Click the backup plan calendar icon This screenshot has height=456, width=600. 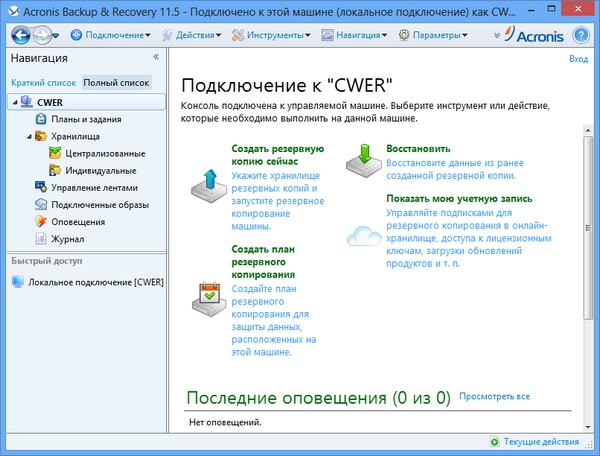[209, 291]
